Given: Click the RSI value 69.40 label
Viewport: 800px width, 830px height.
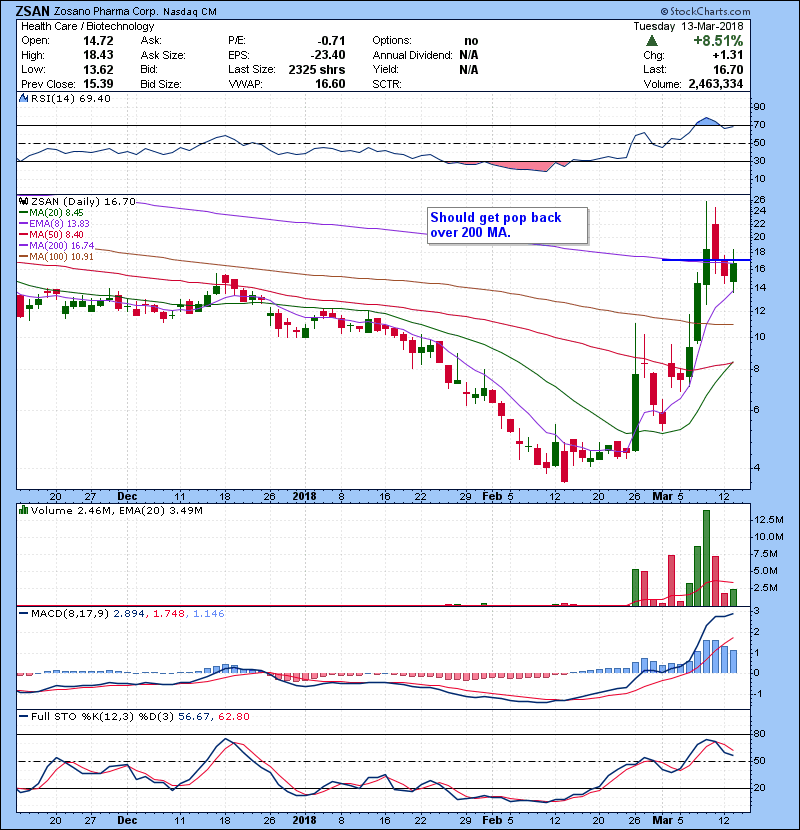Looking at the screenshot, I should point(96,98).
